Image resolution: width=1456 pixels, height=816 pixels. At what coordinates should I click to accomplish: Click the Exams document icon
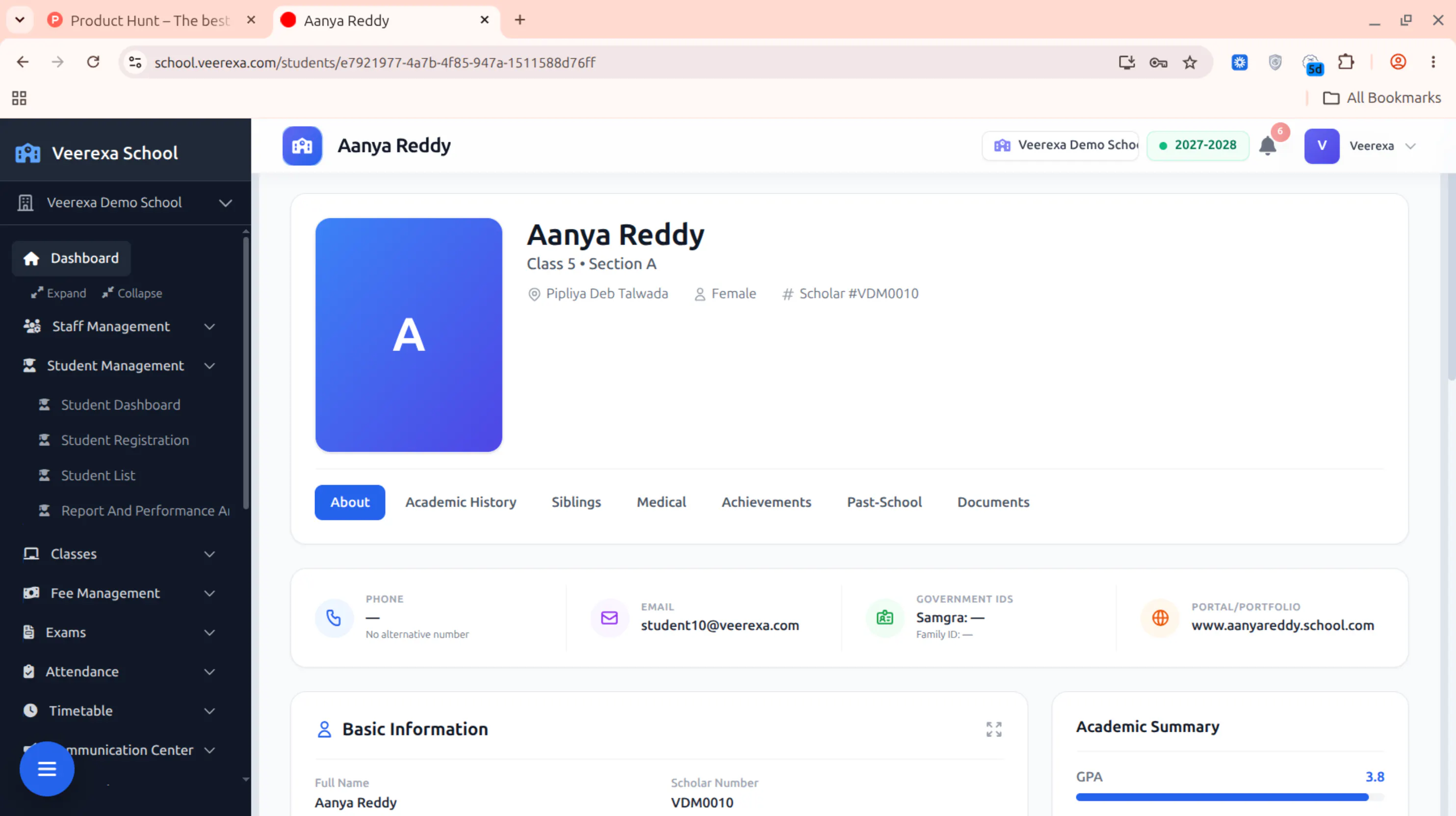29,632
